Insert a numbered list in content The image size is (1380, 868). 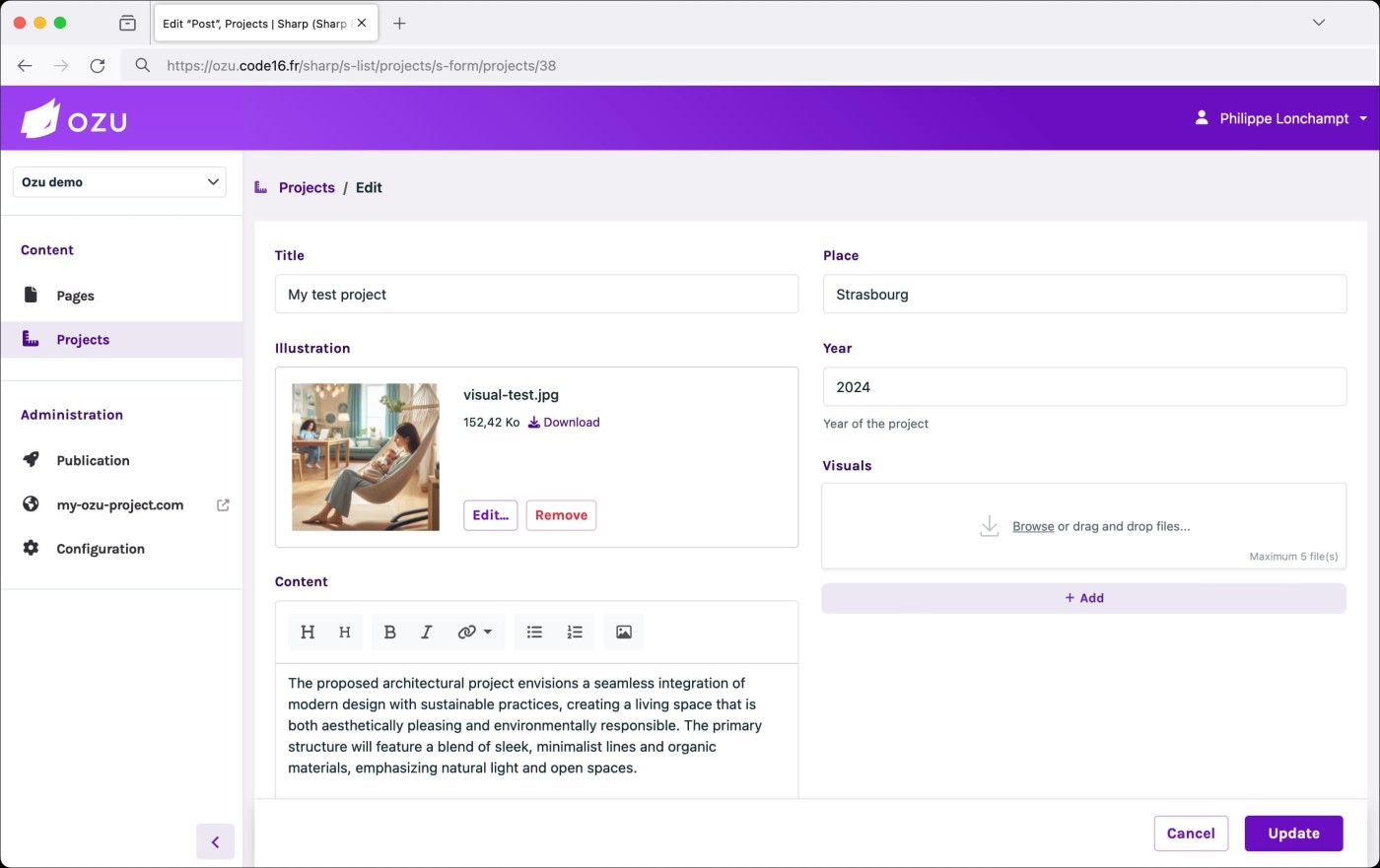pos(575,633)
